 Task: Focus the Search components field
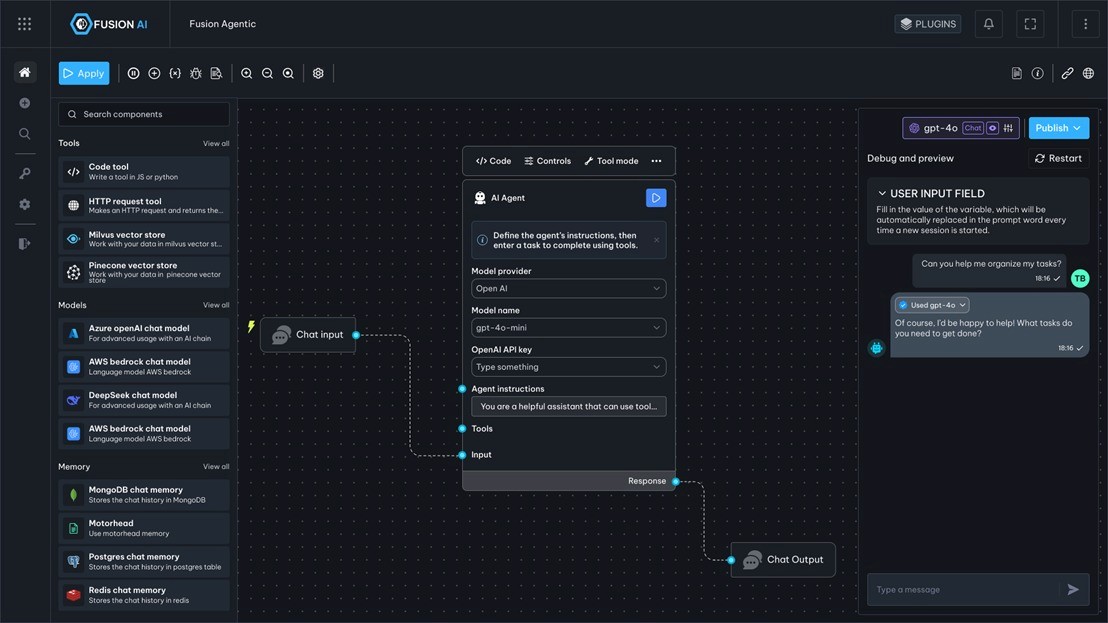[x=144, y=114]
